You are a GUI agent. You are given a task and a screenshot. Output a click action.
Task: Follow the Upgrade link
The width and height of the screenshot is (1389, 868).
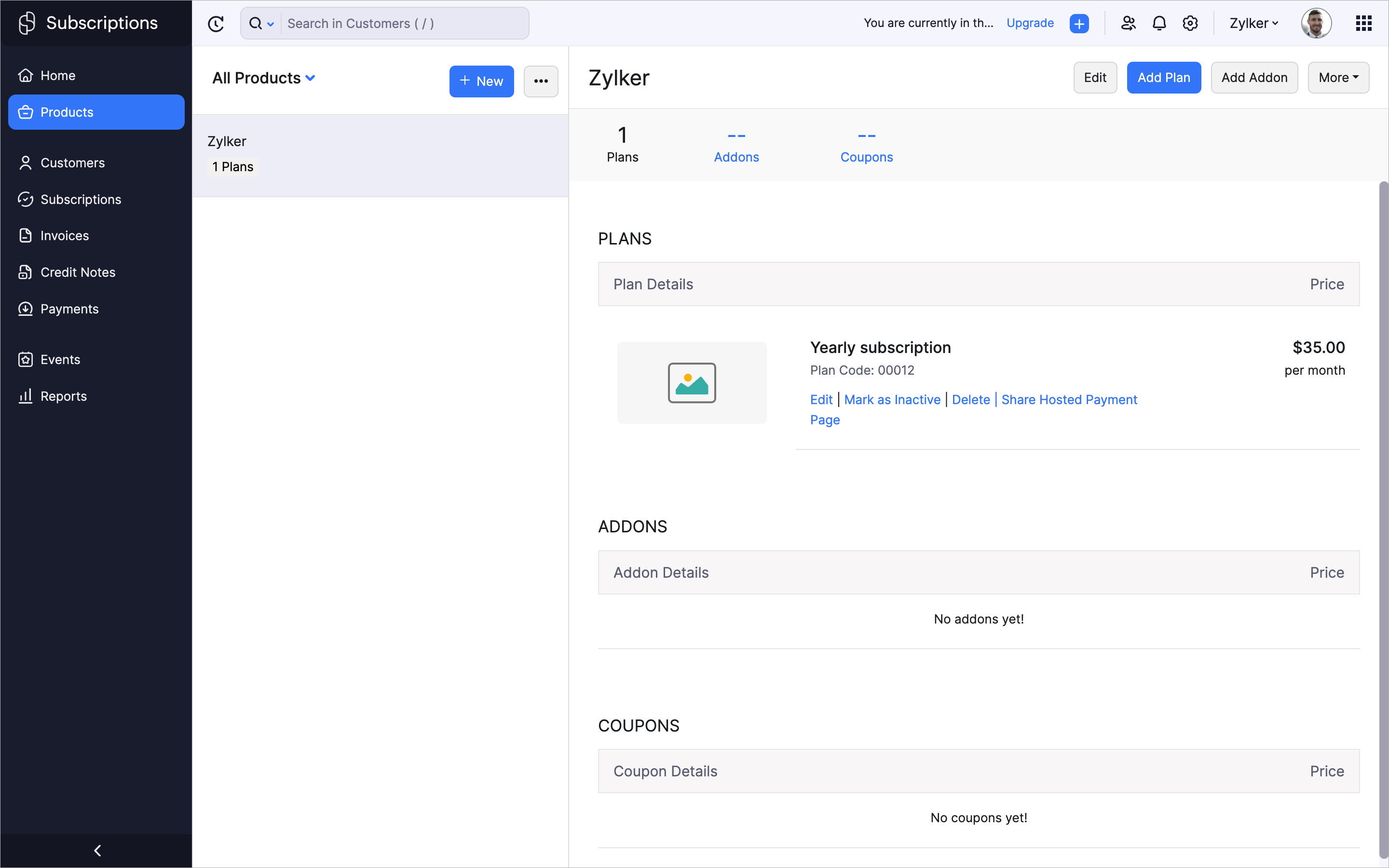[x=1030, y=23]
